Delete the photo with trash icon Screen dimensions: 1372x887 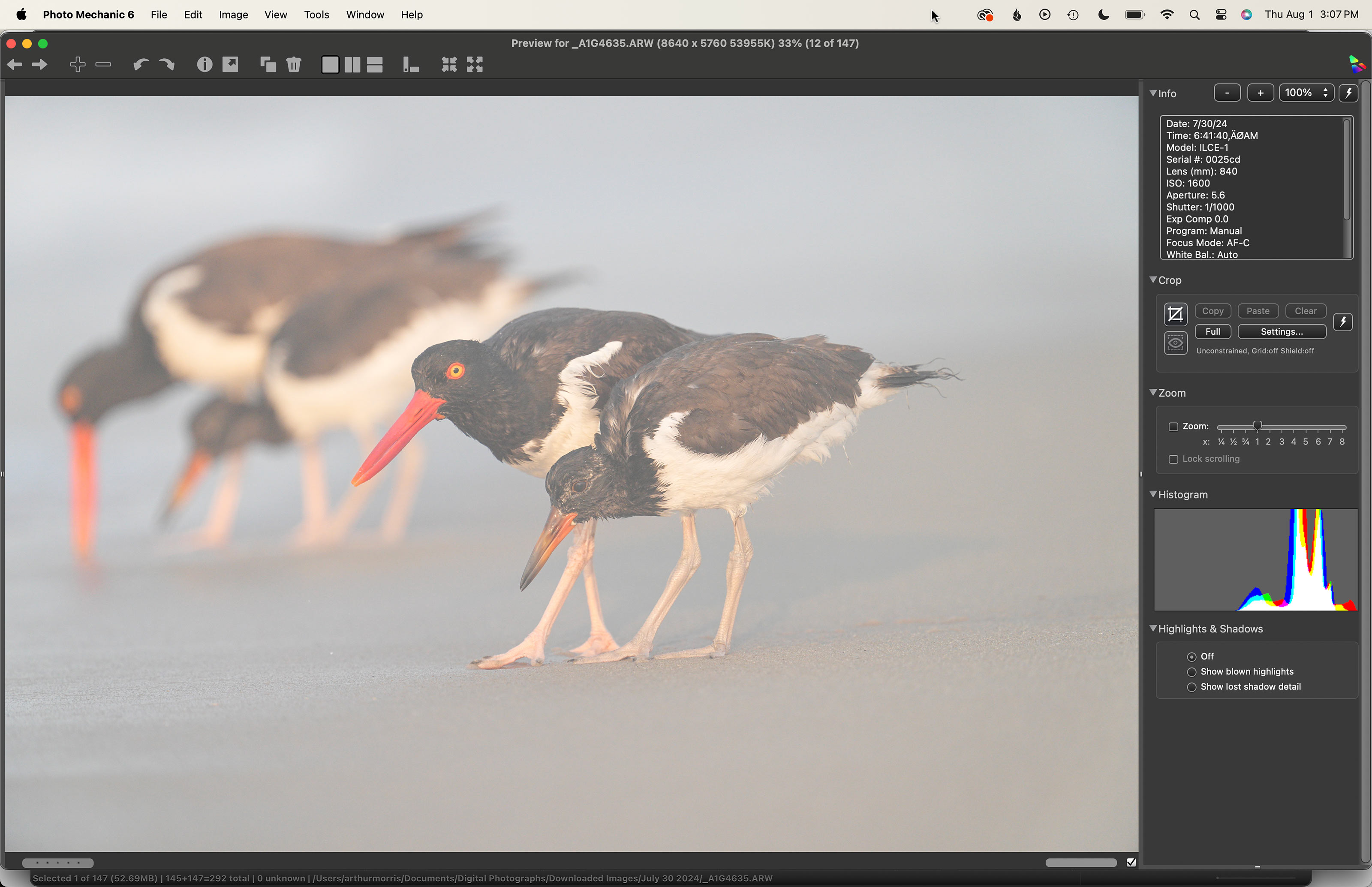[x=294, y=64]
